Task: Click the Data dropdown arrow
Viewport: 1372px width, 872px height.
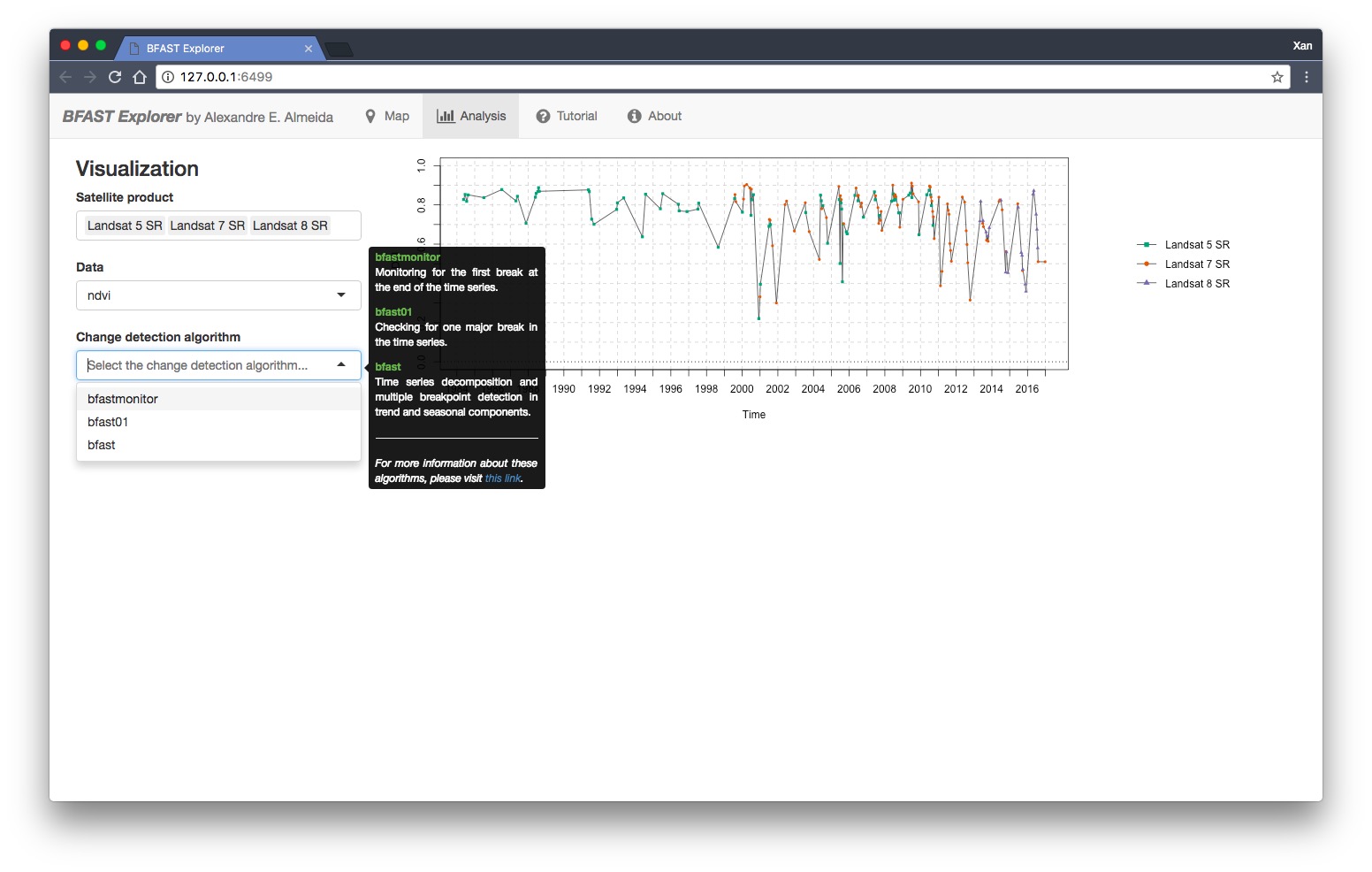Action: coord(341,295)
